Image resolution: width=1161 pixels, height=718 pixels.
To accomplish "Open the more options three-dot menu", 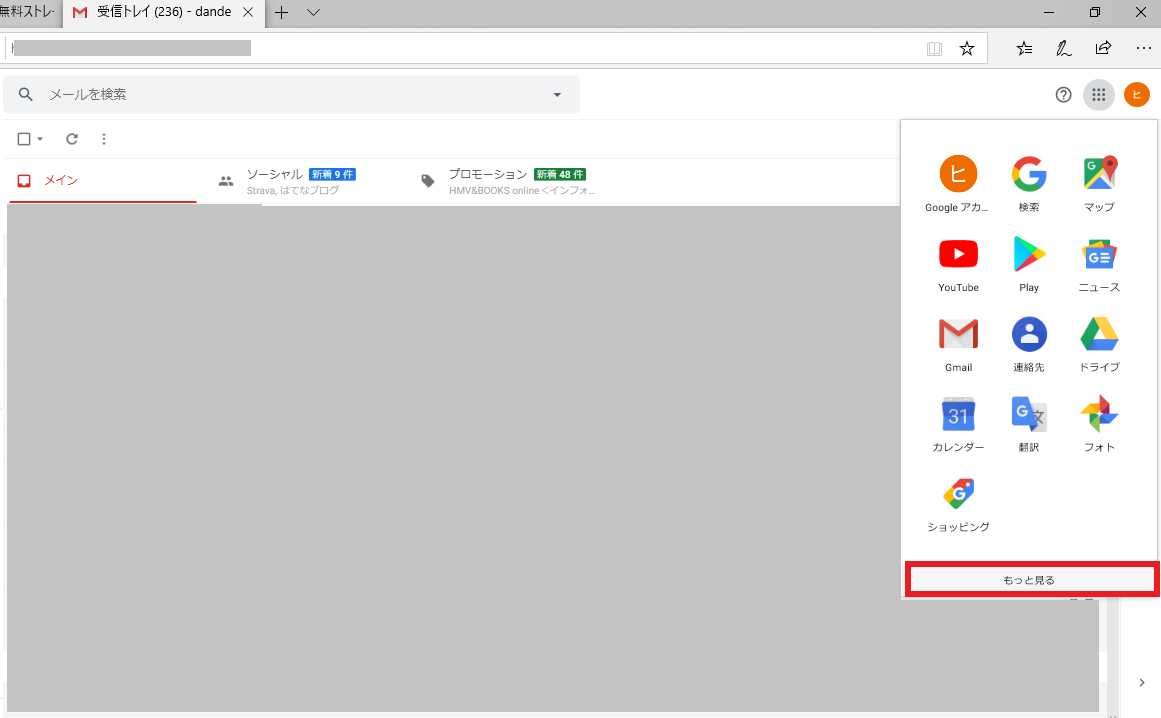I will point(104,139).
